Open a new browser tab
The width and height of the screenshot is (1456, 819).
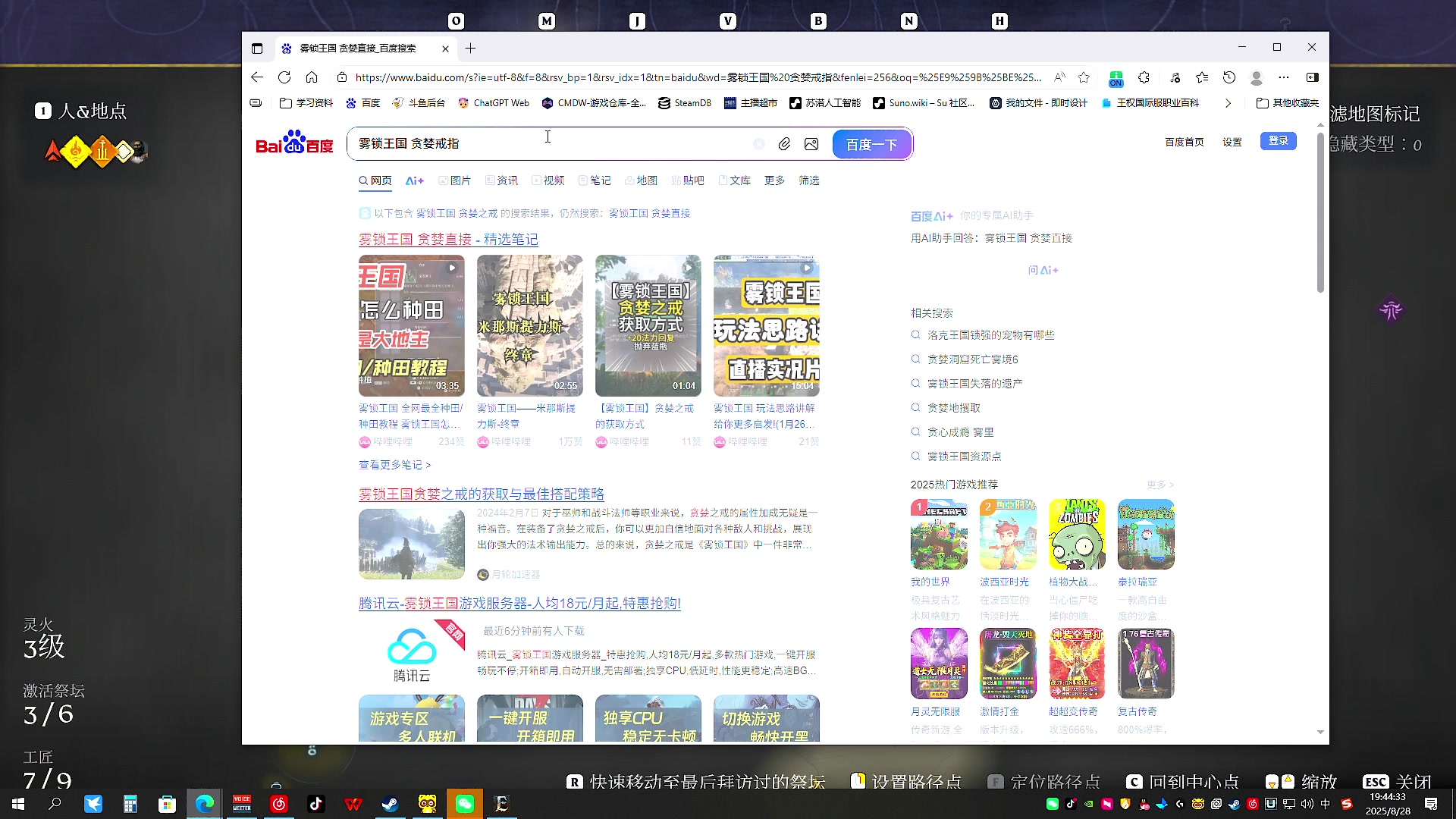(x=471, y=49)
